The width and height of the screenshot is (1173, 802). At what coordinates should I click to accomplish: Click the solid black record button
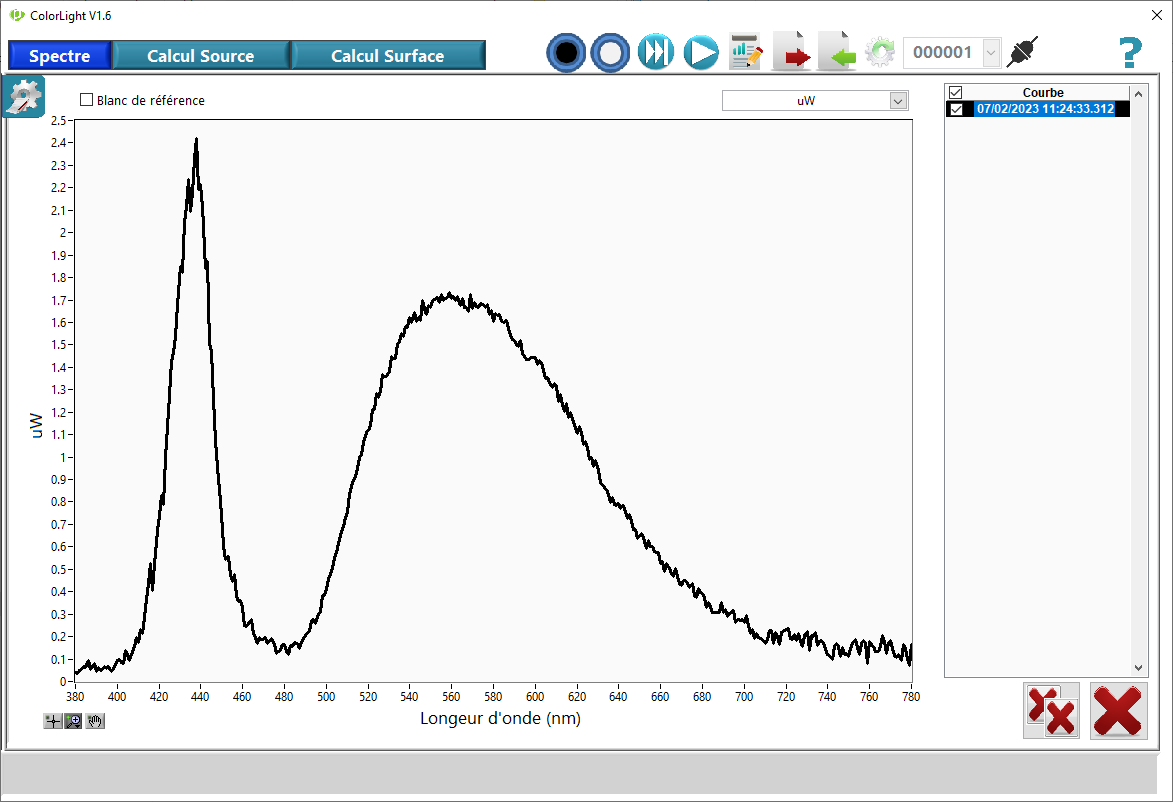[x=566, y=52]
